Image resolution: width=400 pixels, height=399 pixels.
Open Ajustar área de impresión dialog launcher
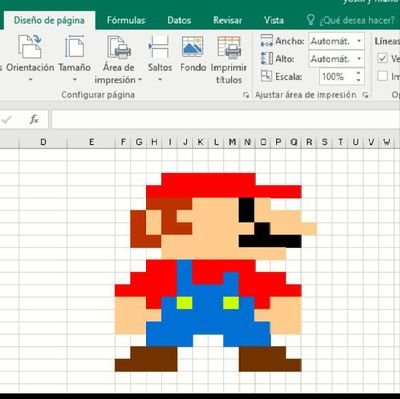(365, 95)
